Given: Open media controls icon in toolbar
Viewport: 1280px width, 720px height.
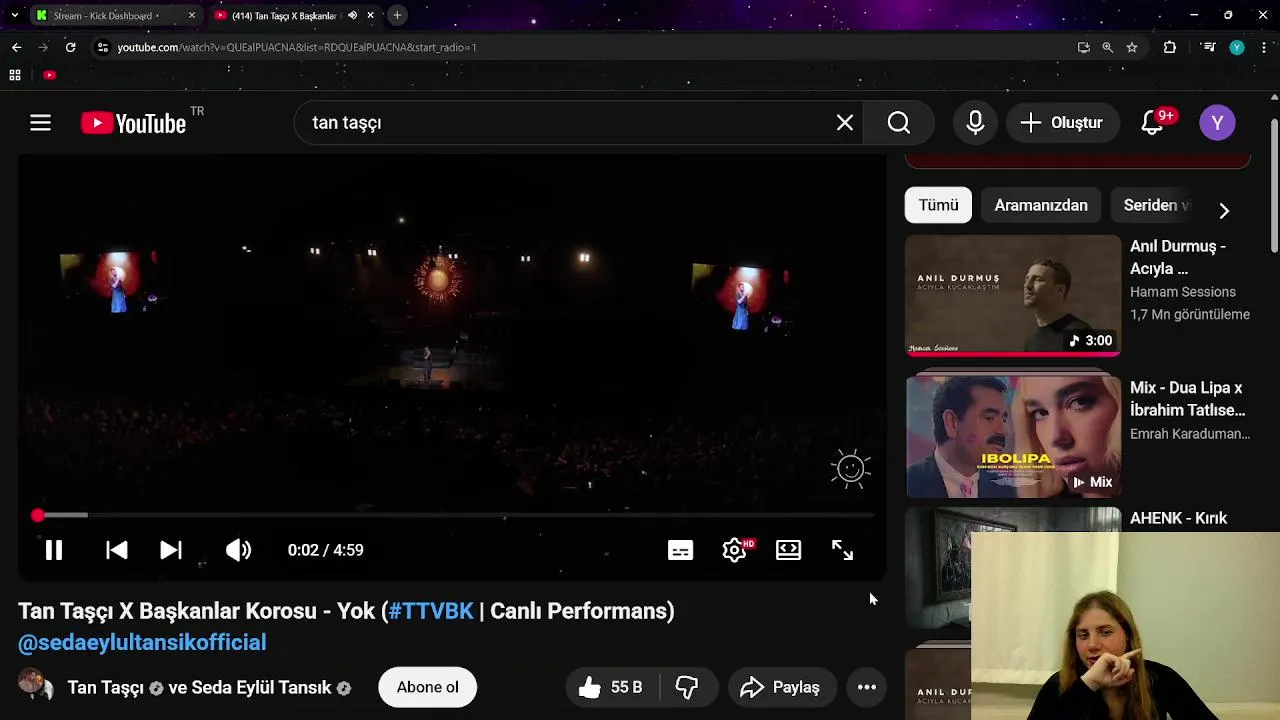Looking at the screenshot, I should (x=1209, y=47).
